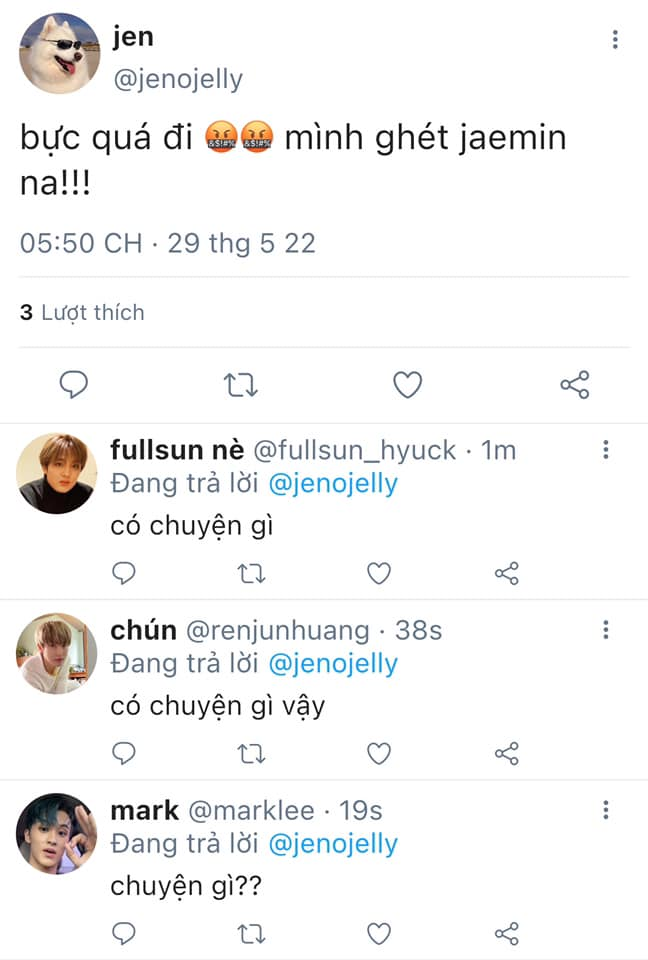The width and height of the screenshot is (648, 960).
Task: Open more options on mark's reply
Action: coord(606,810)
